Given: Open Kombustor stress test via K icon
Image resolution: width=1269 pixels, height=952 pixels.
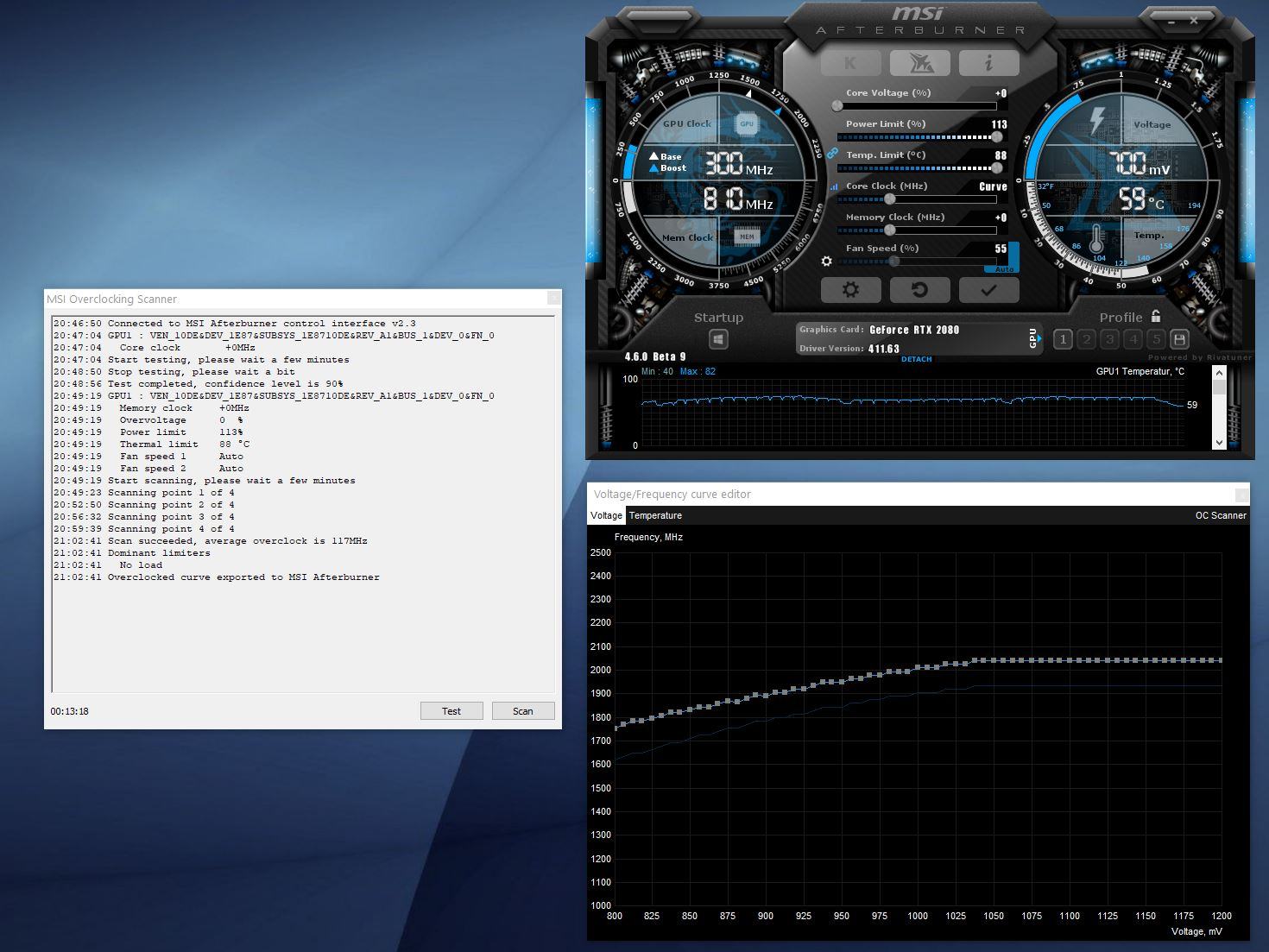Looking at the screenshot, I should (850, 63).
